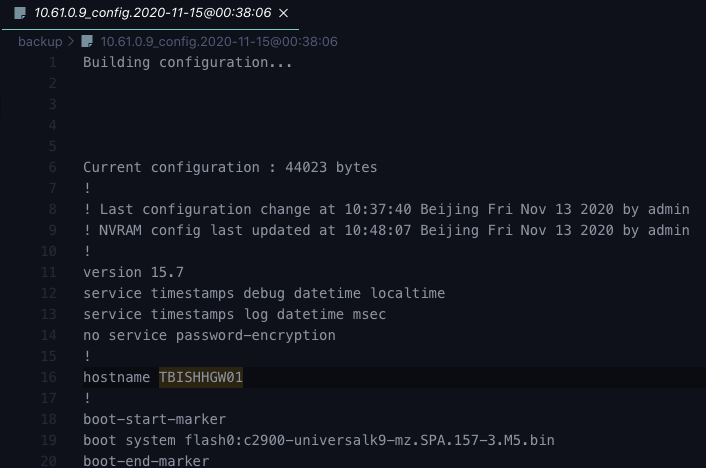The height and width of the screenshot is (468, 706).
Task: Click line number 16 in the gutter
Action: 49,378
